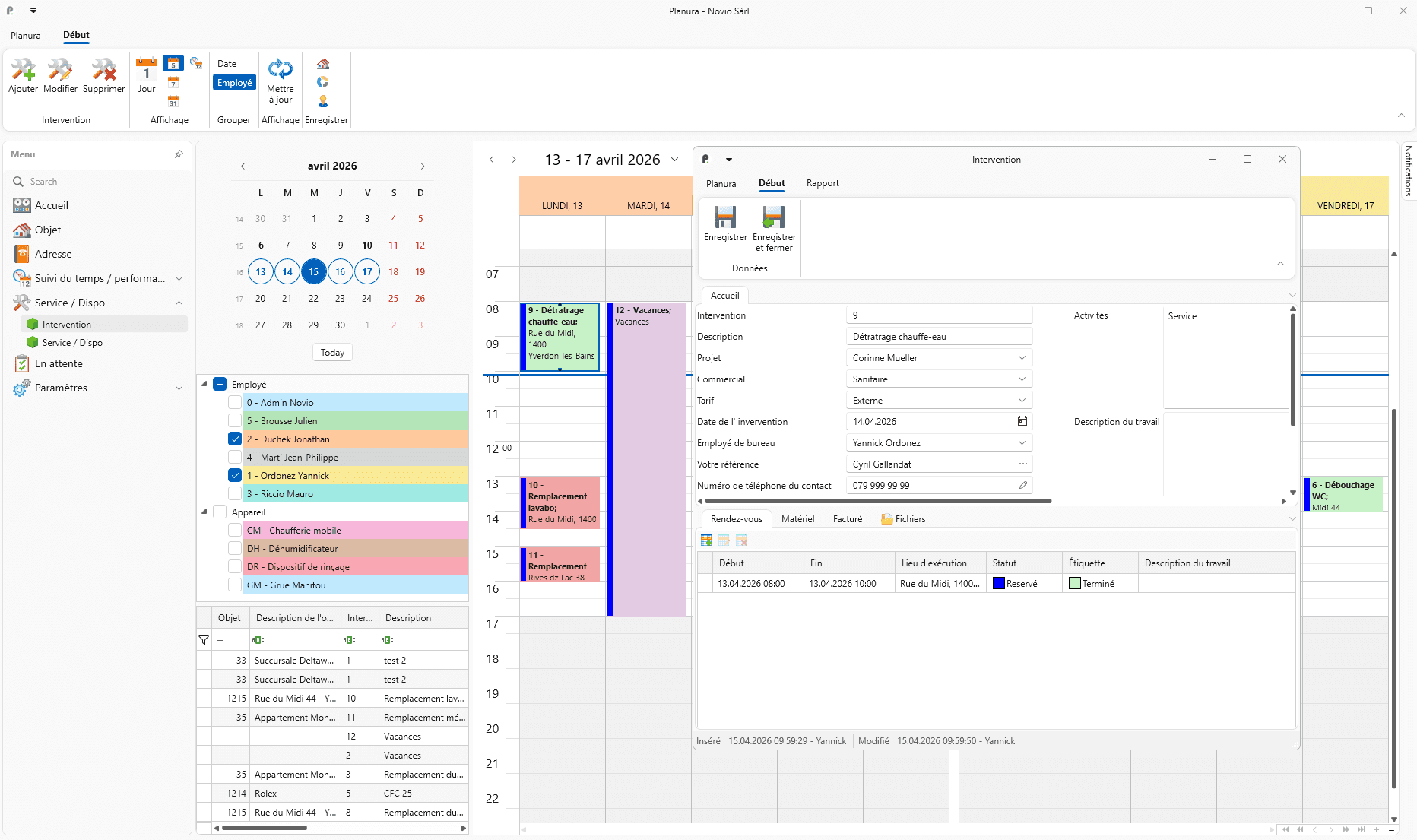Open Accueil in the side menu

51,205
